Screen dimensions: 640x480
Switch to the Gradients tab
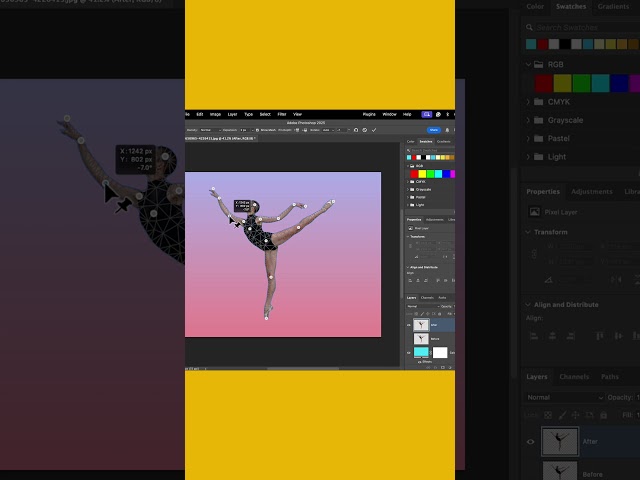pos(444,142)
